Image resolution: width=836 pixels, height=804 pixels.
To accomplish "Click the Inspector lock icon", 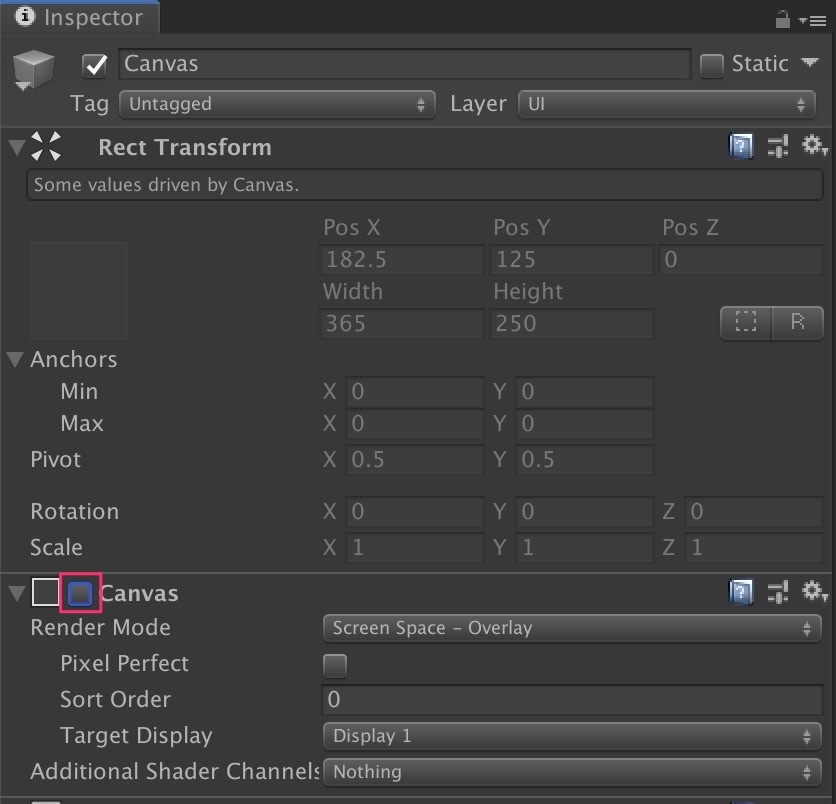I will [x=783, y=19].
